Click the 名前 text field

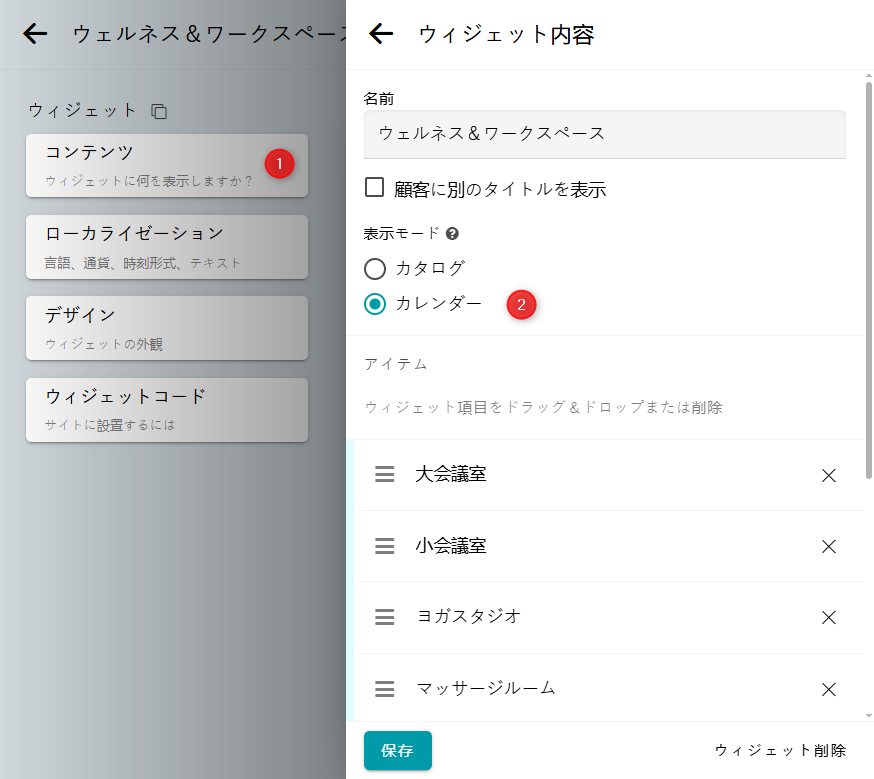(604, 134)
